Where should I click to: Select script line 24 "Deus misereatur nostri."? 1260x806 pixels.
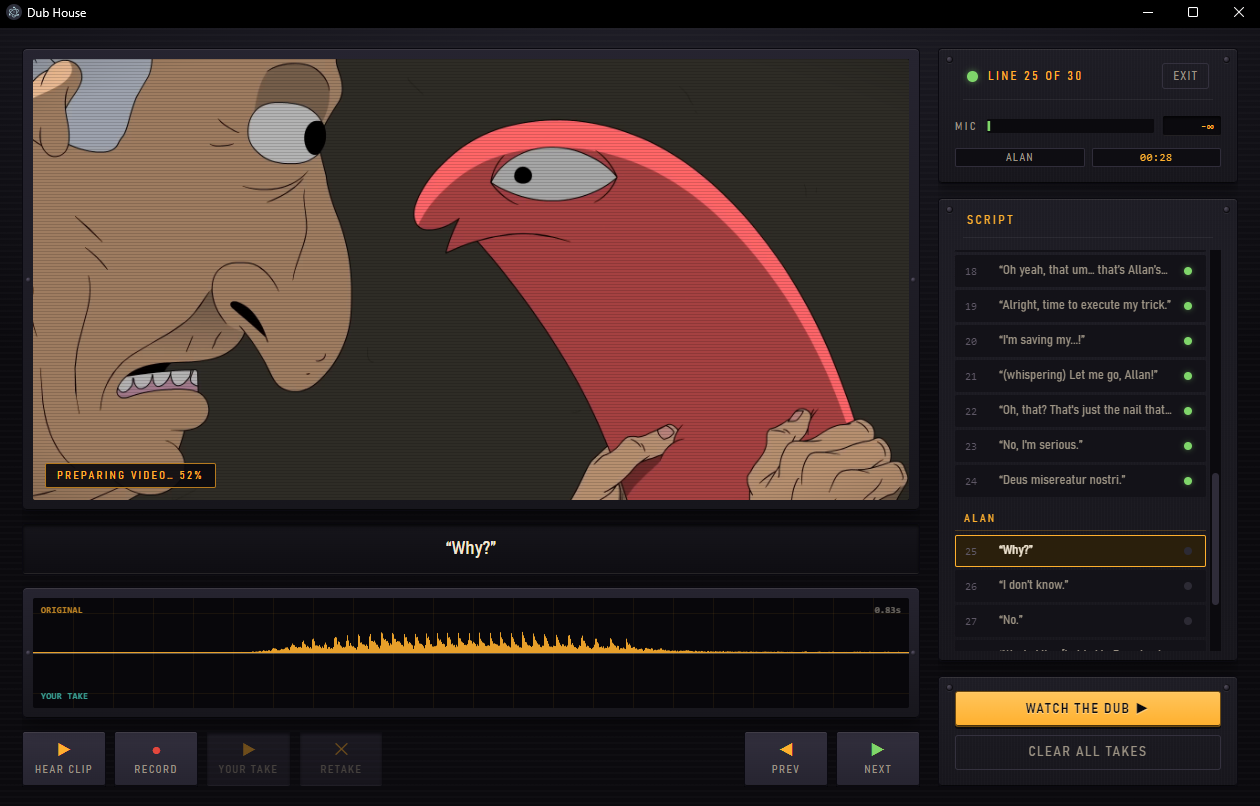pos(1080,480)
